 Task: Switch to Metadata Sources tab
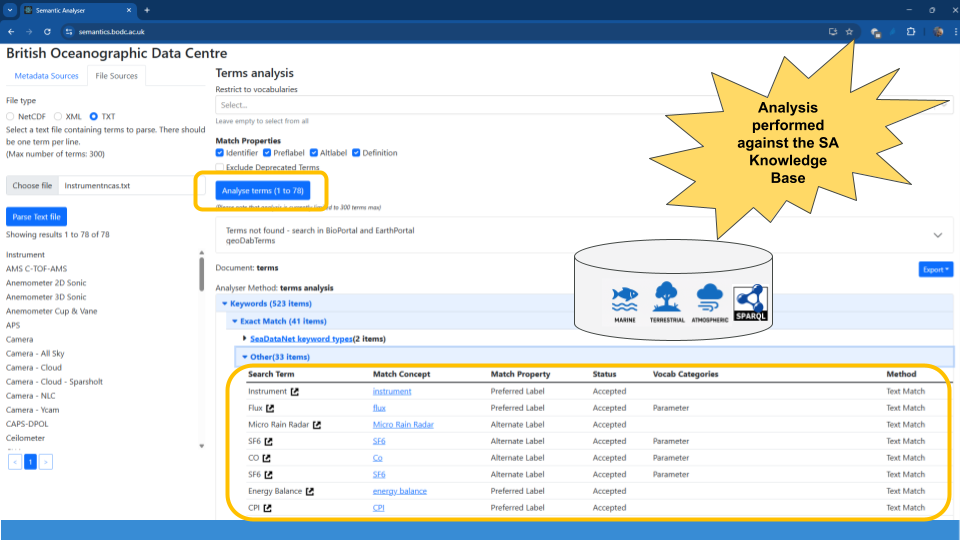click(x=47, y=76)
